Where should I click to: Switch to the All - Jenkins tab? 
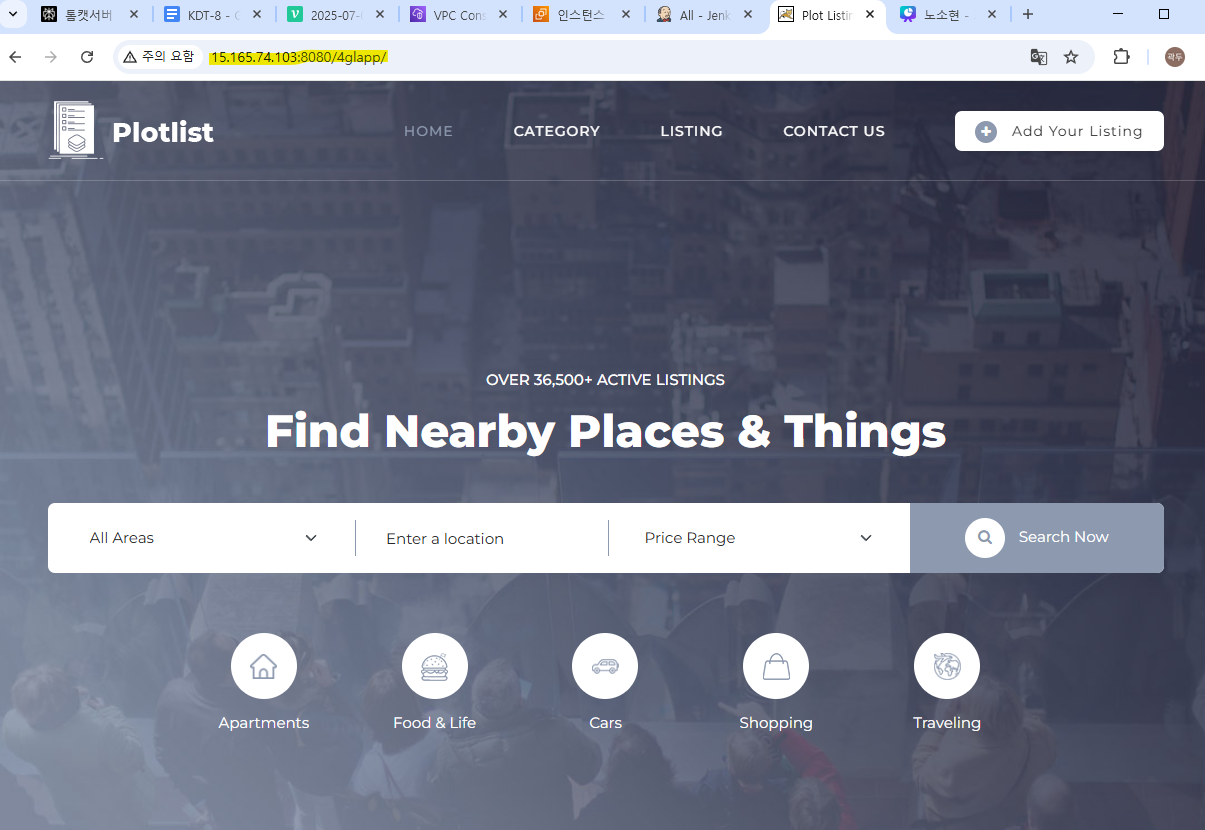tap(706, 15)
